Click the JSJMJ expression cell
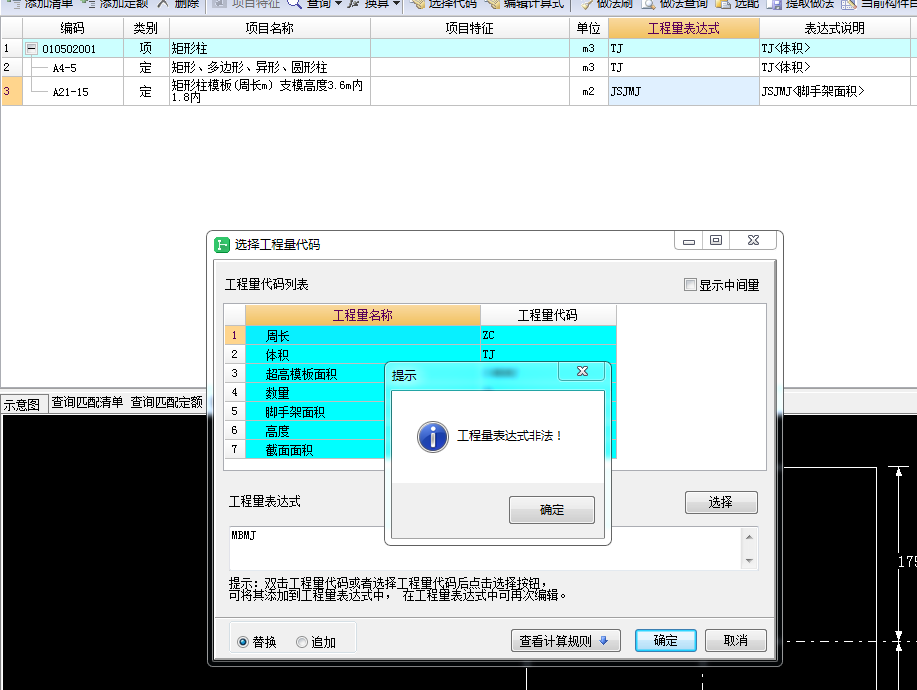 point(684,91)
